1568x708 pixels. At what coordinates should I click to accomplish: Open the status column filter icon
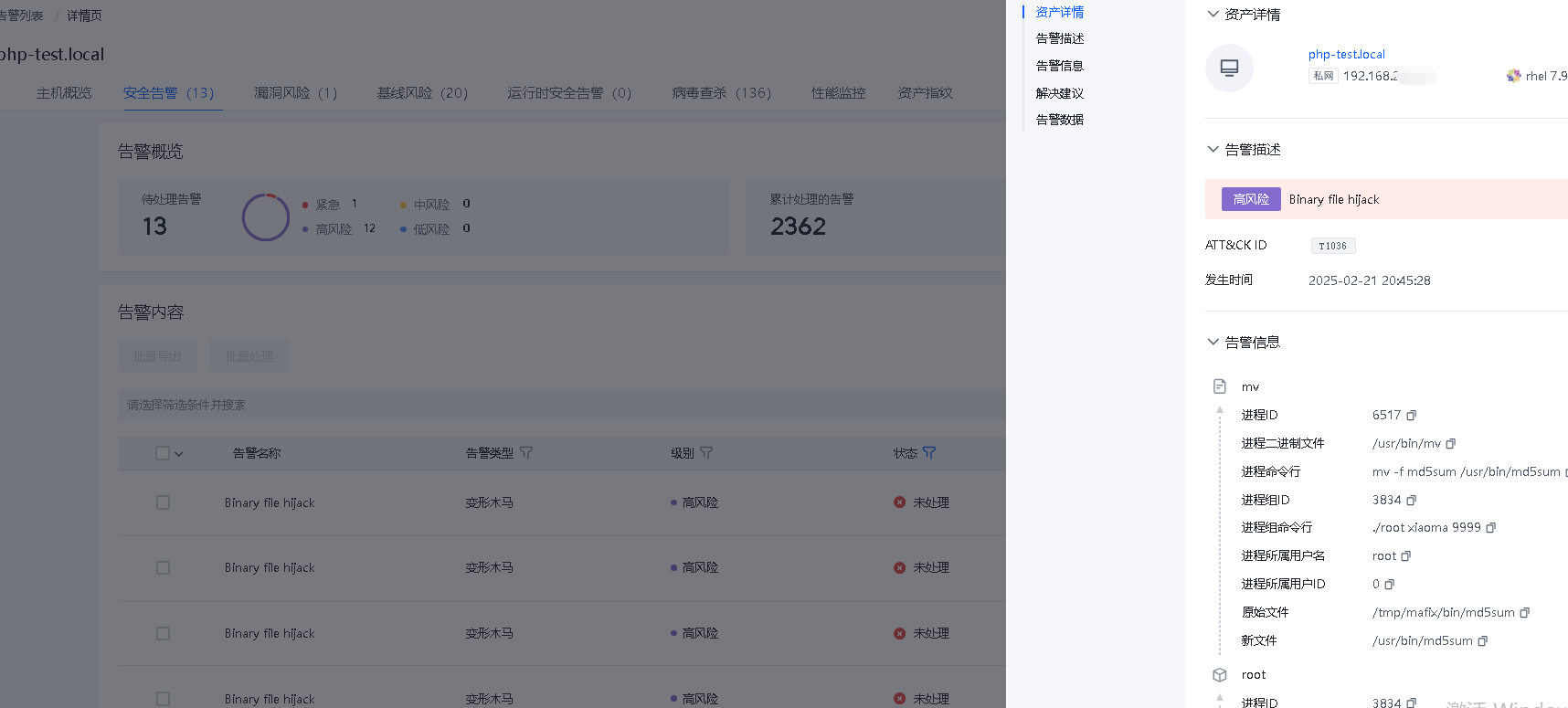929,453
